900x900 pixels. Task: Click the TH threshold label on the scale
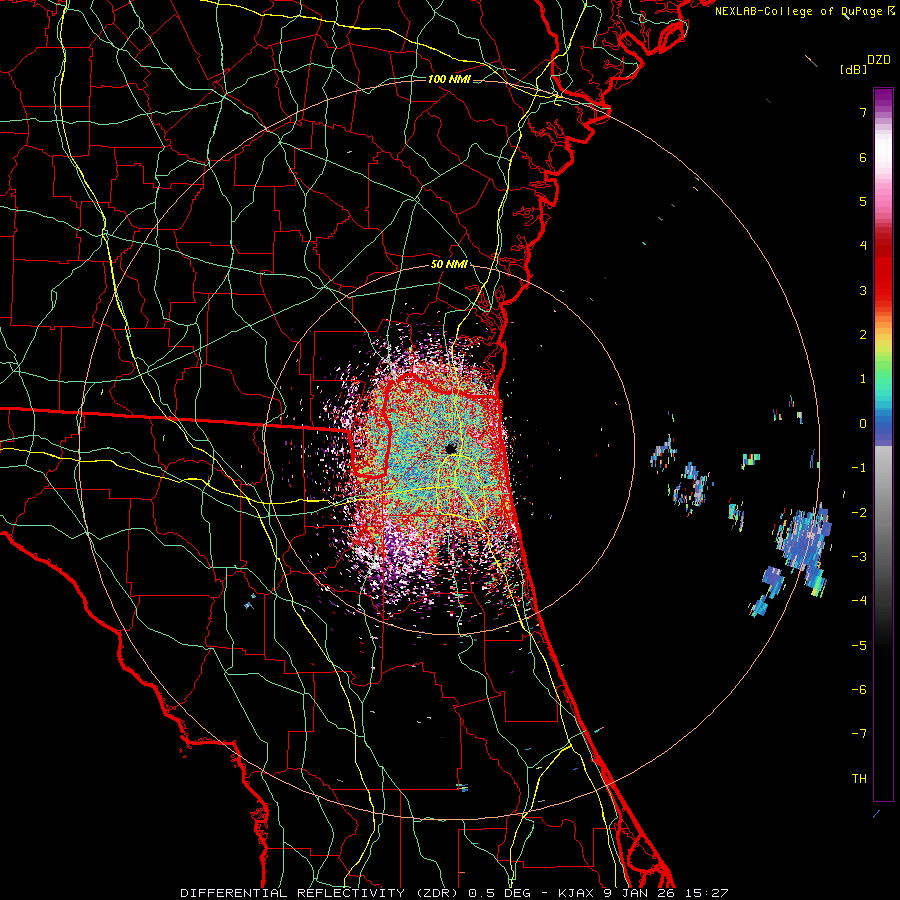point(859,778)
